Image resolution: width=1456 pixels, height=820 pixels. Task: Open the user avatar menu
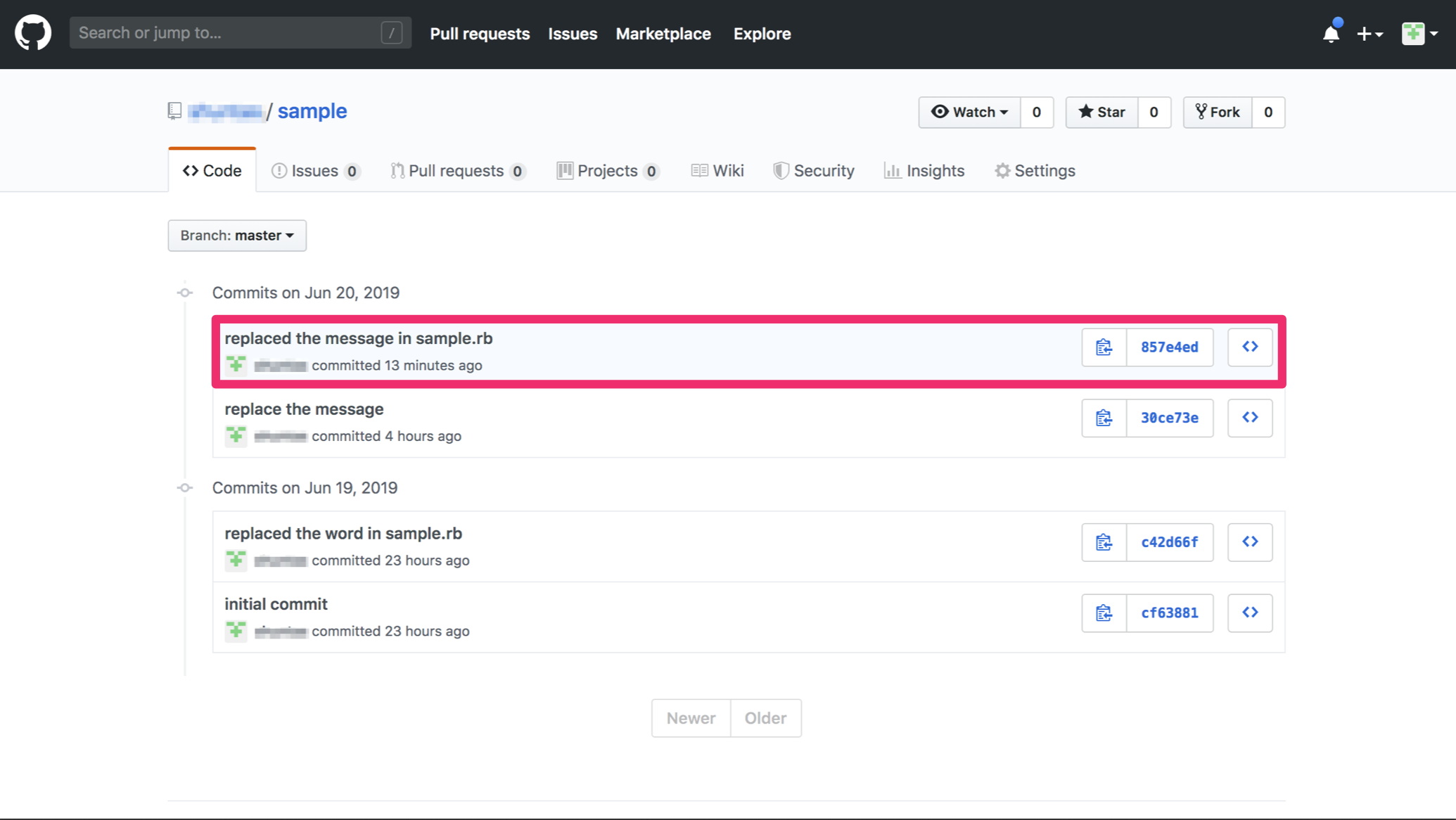pyautogui.click(x=1419, y=34)
